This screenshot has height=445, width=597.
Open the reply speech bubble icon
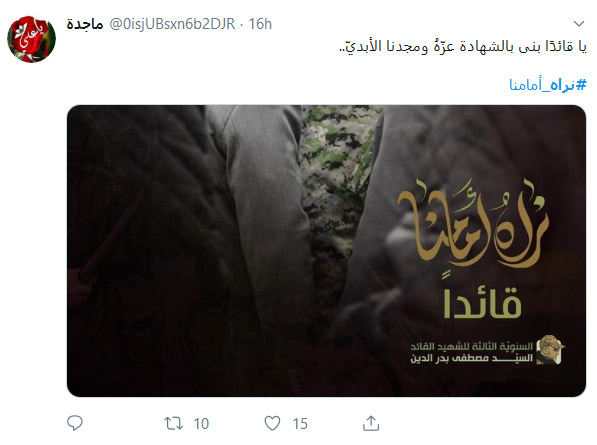pyautogui.click(x=75, y=423)
